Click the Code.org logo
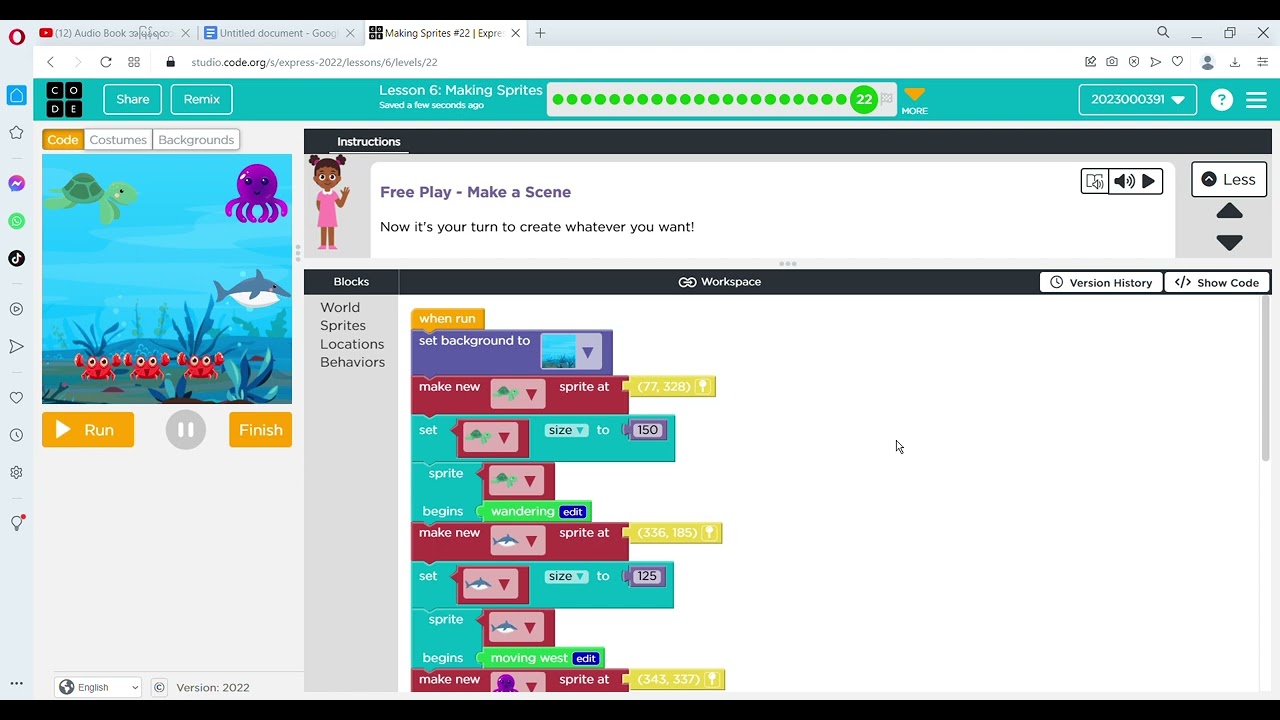 65,100
